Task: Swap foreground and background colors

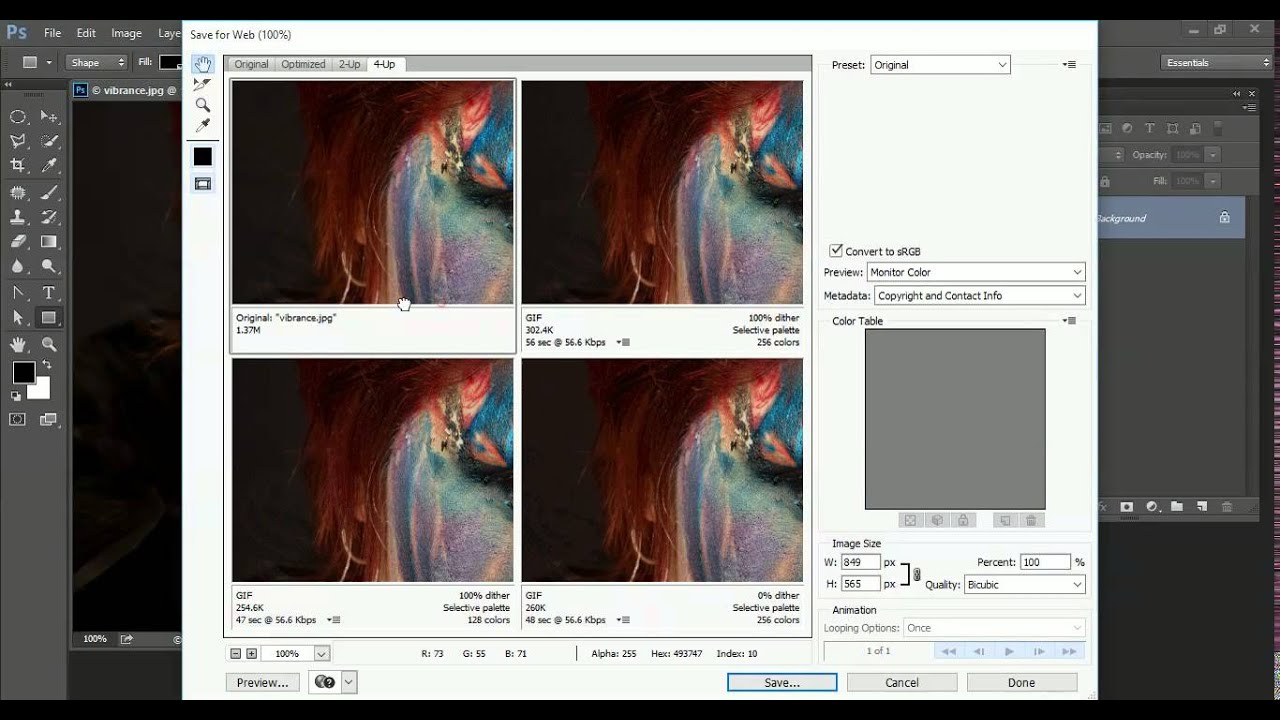Action: (47, 365)
